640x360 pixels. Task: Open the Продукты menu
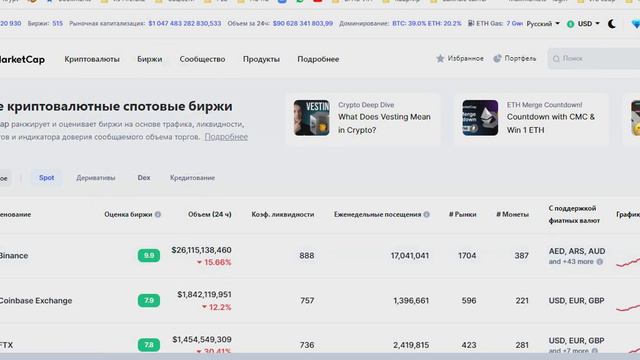[261, 59]
